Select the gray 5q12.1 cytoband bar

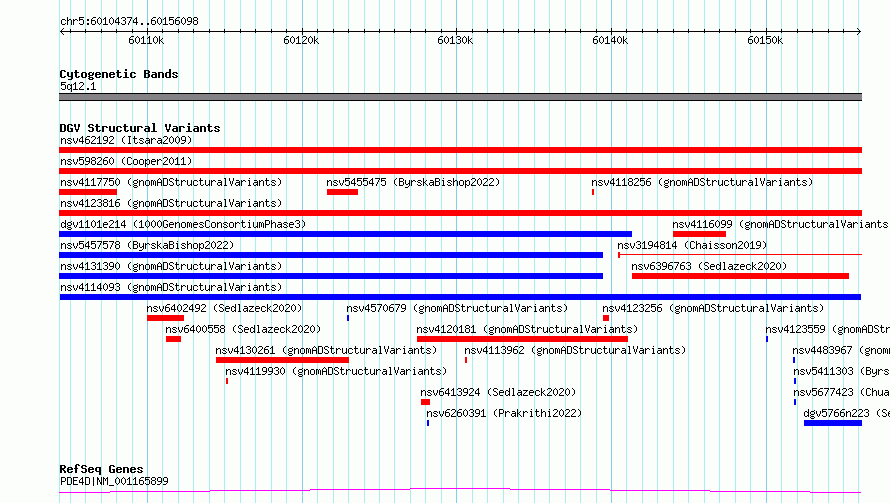pos(460,97)
